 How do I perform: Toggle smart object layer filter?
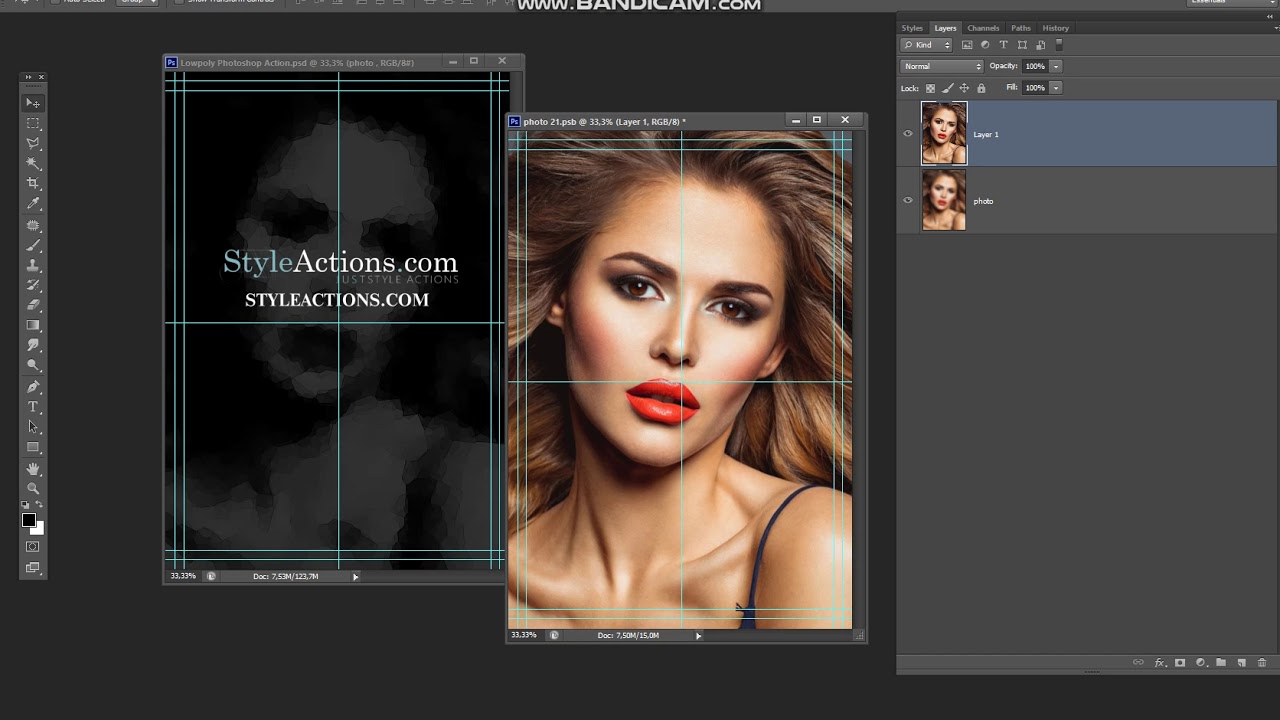coord(1041,45)
